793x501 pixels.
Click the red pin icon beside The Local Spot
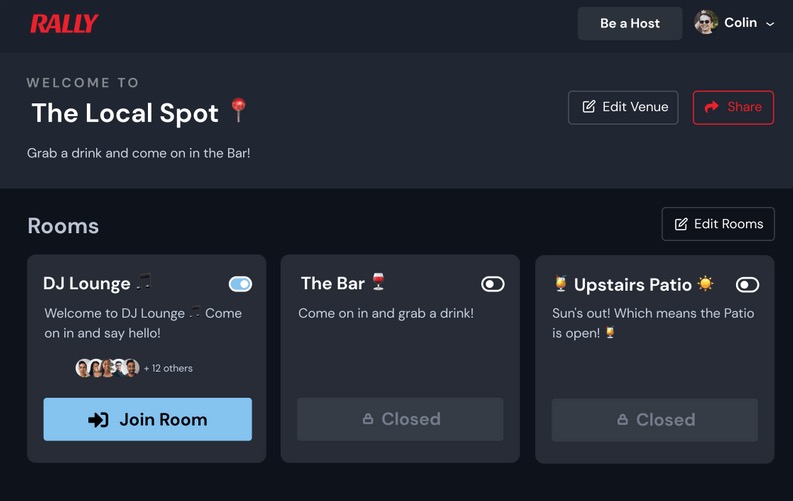click(238, 110)
